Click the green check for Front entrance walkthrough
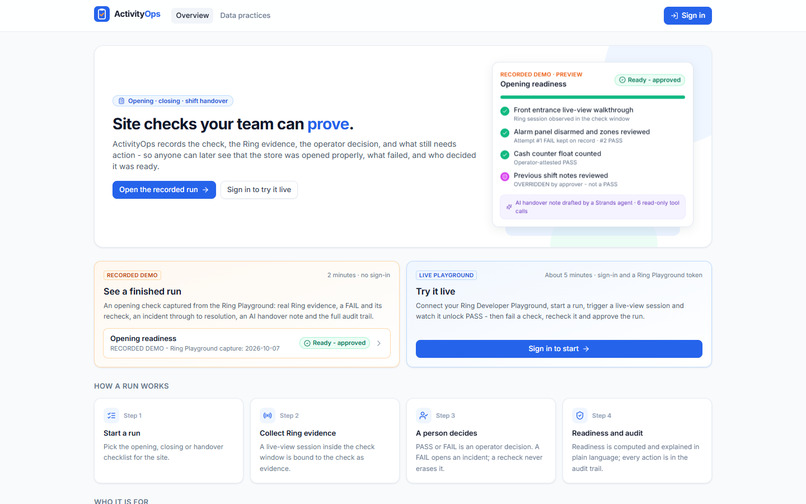806x504 pixels. pyautogui.click(x=505, y=111)
